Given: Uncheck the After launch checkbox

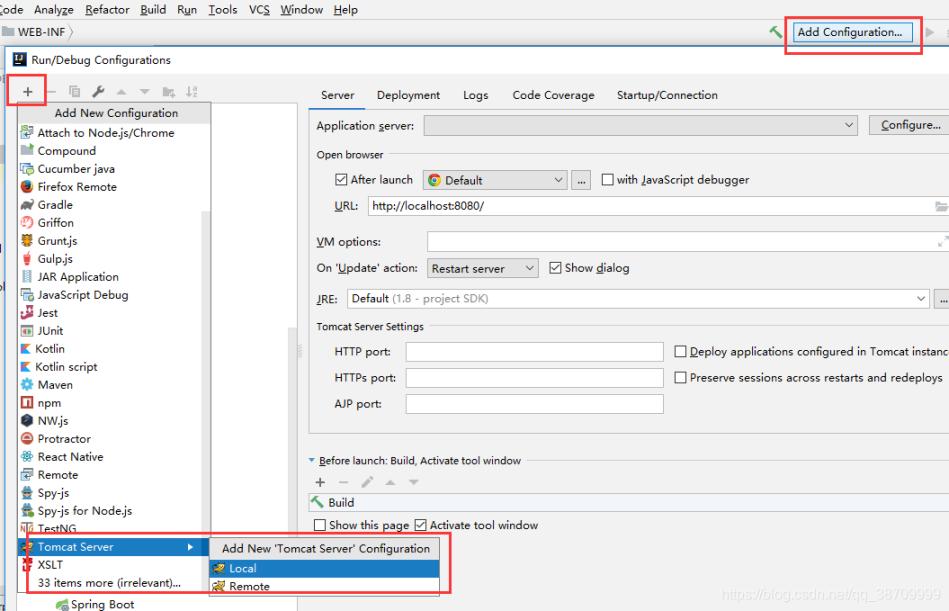Looking at the screenshot, I should tap(341, 180).
